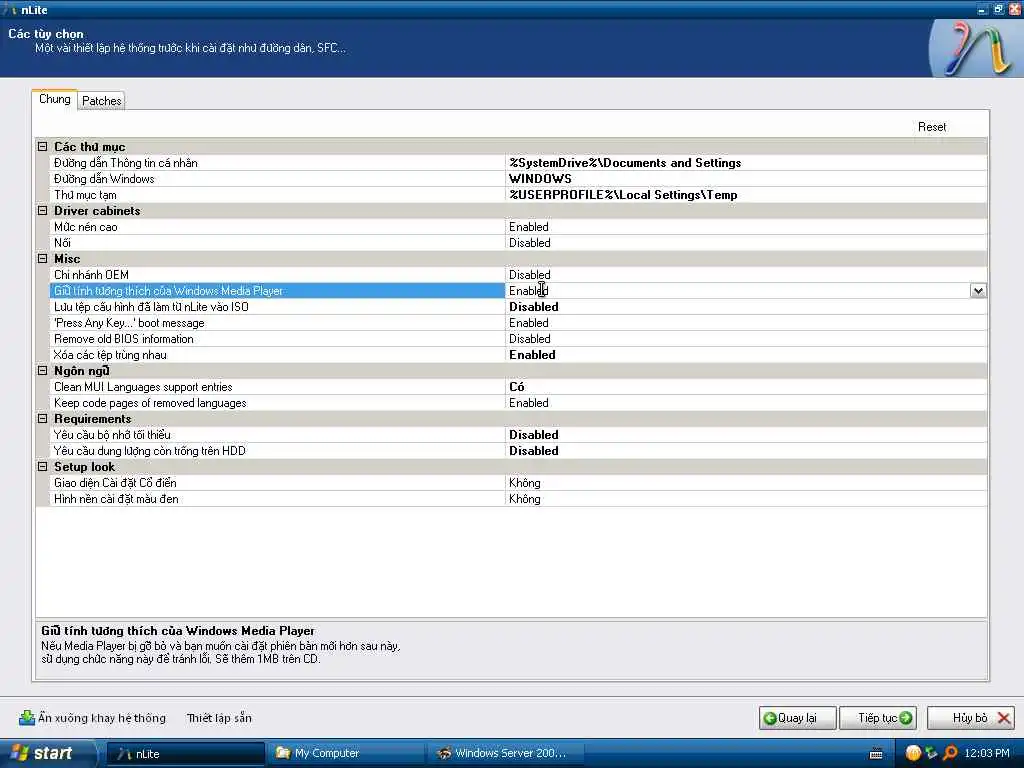This screenshot has width=1024, height=768.
Task: Collapse the Các thư mục group
Action: coord(42,147)
